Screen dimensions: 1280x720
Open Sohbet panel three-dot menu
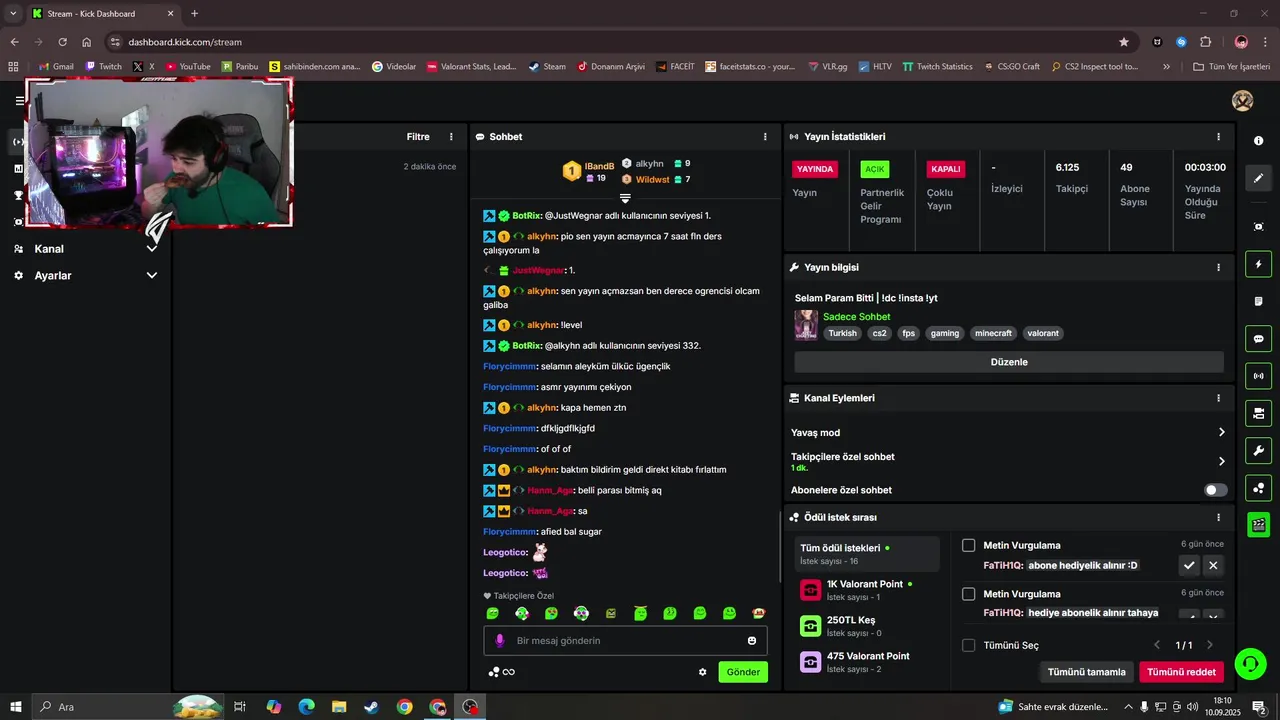click(765, 137)
